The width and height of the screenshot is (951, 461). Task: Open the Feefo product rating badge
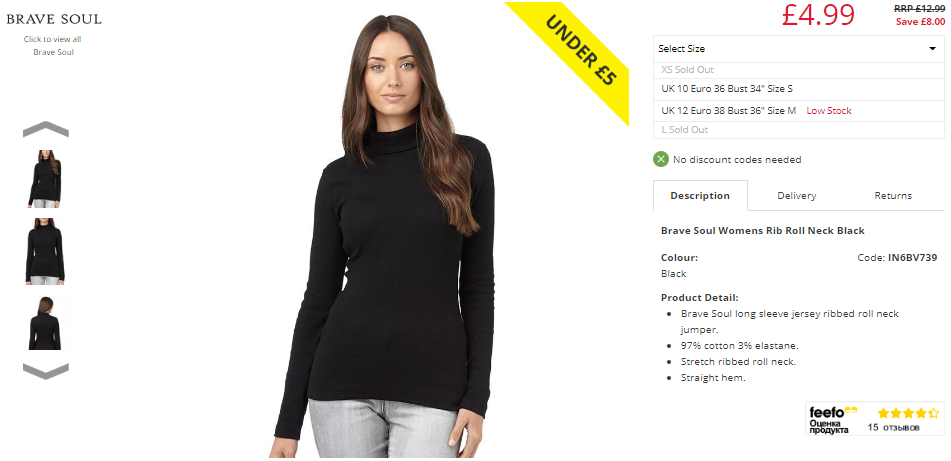click(875, 419)
